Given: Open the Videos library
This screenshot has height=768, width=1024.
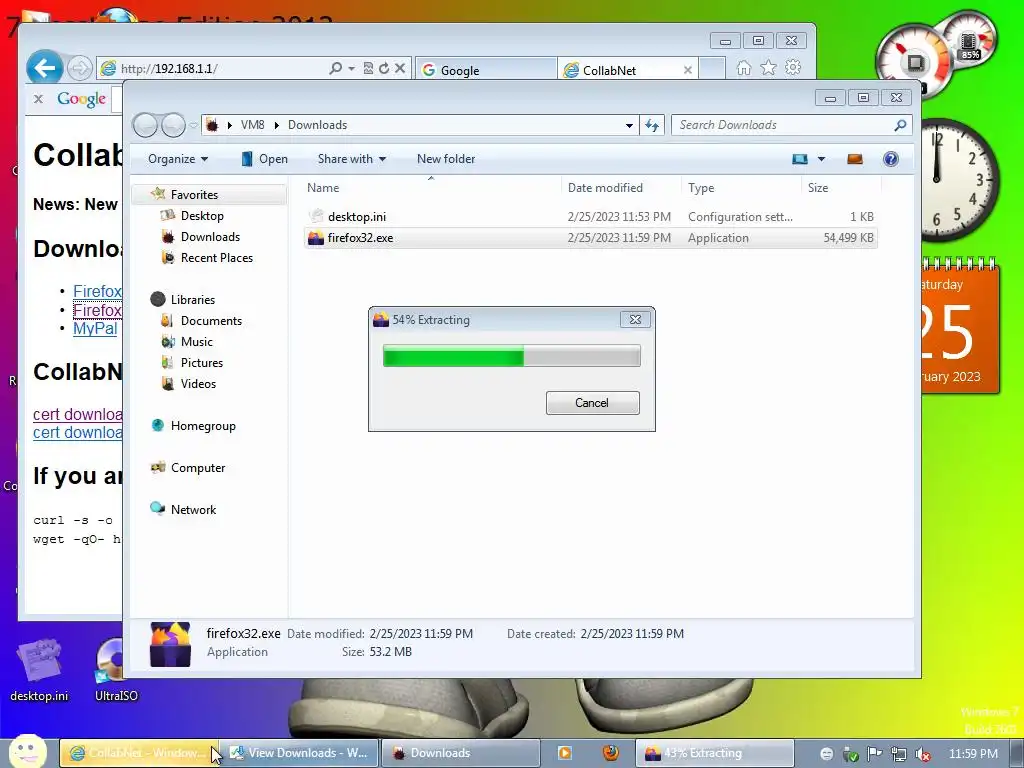Looking at the screenshot, I should pos(198,383).
